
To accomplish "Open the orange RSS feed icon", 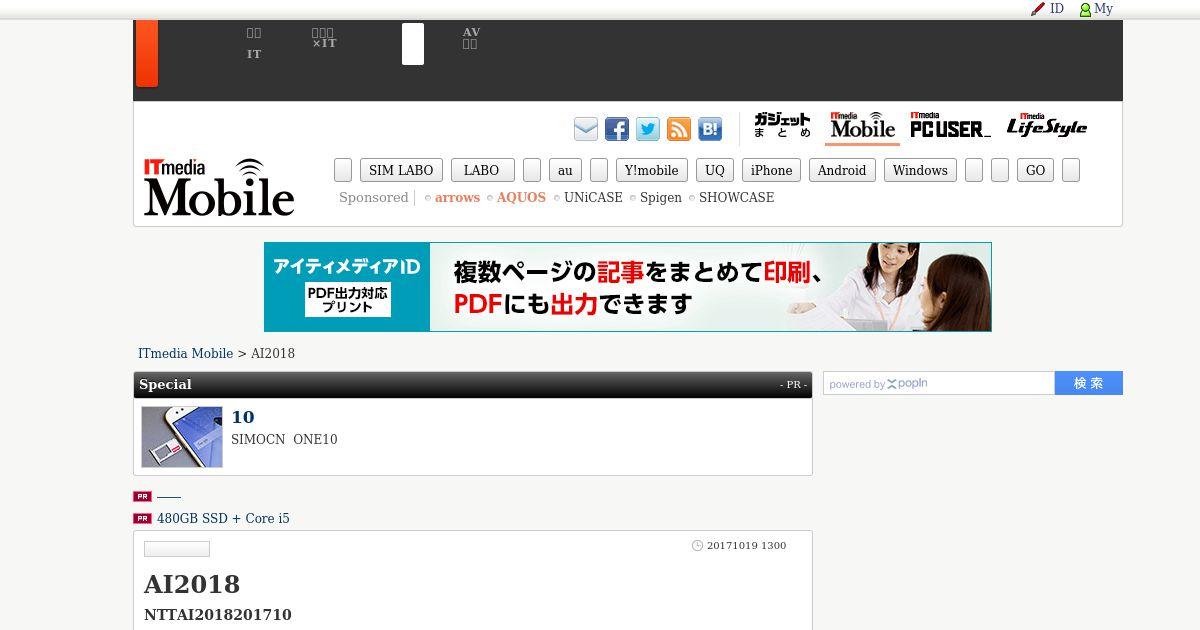I will pos(679,129).
